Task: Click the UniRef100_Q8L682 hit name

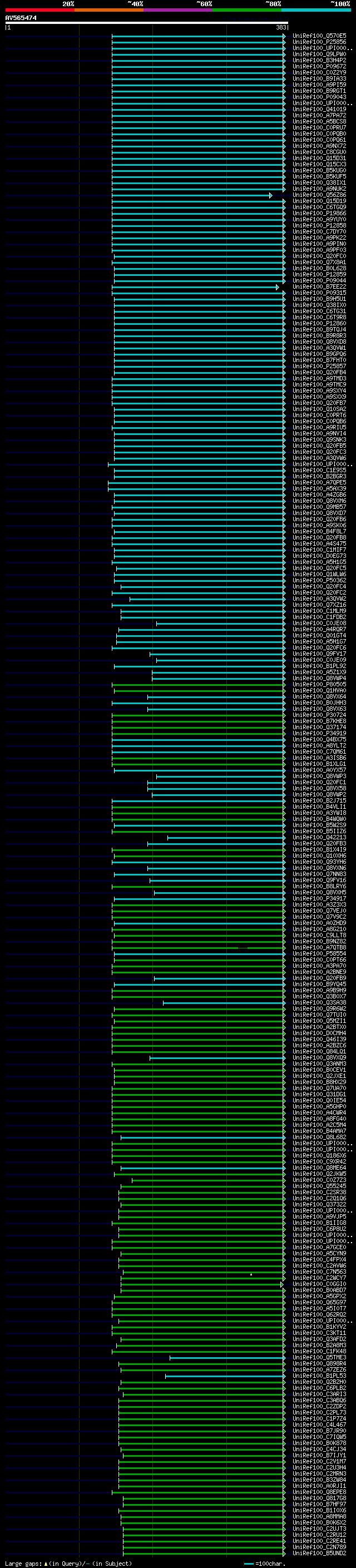Action: point(319,1137)
